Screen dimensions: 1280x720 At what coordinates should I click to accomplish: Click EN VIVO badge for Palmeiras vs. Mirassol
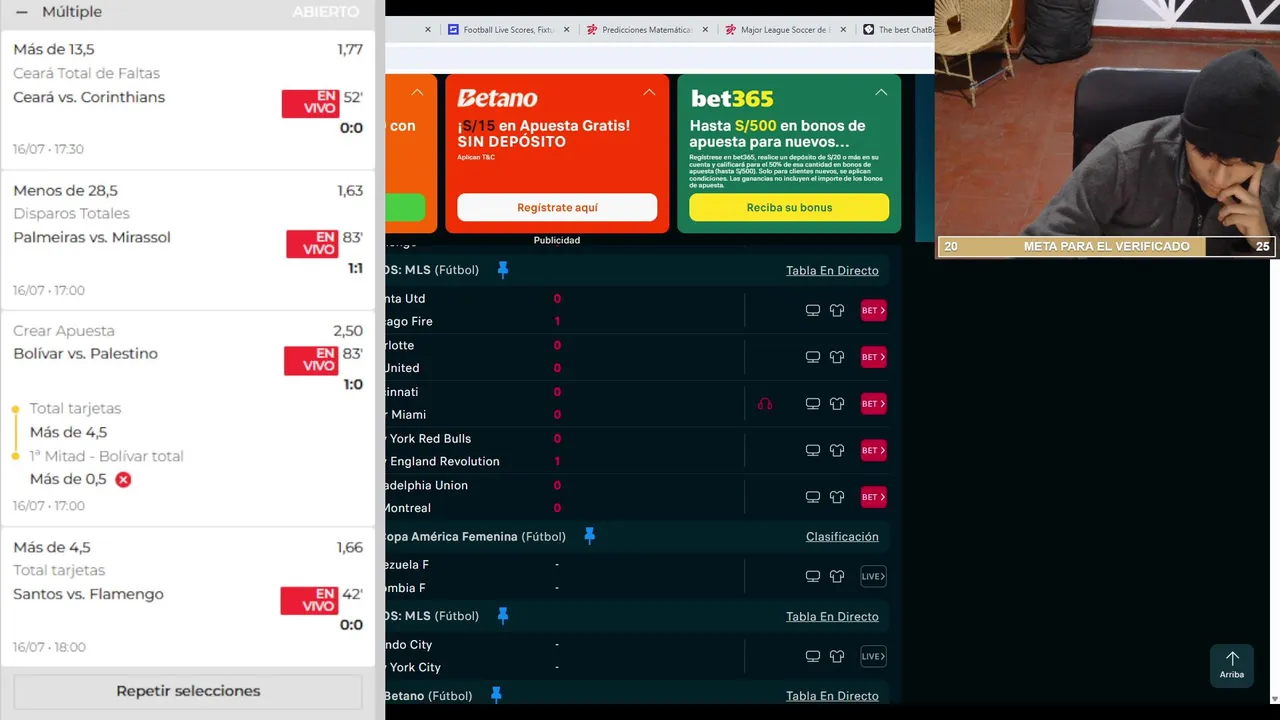(x=312, y=244)
